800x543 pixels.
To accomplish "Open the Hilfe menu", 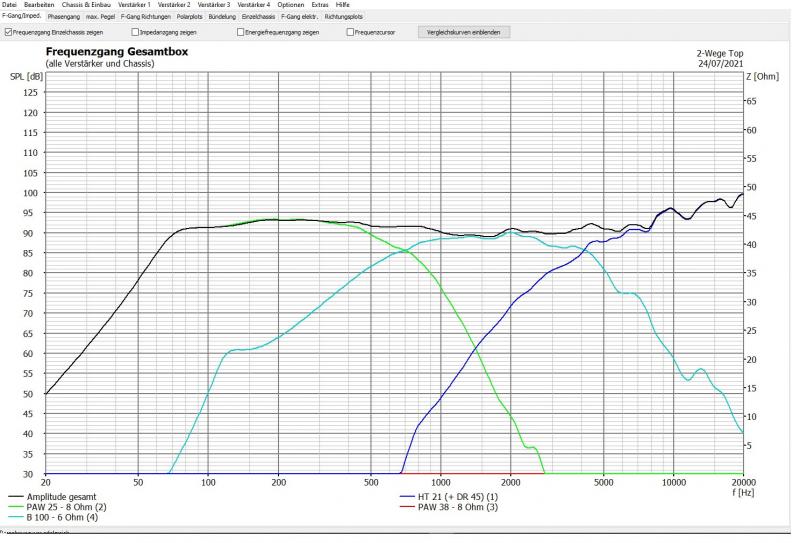I will click(343, 5).
